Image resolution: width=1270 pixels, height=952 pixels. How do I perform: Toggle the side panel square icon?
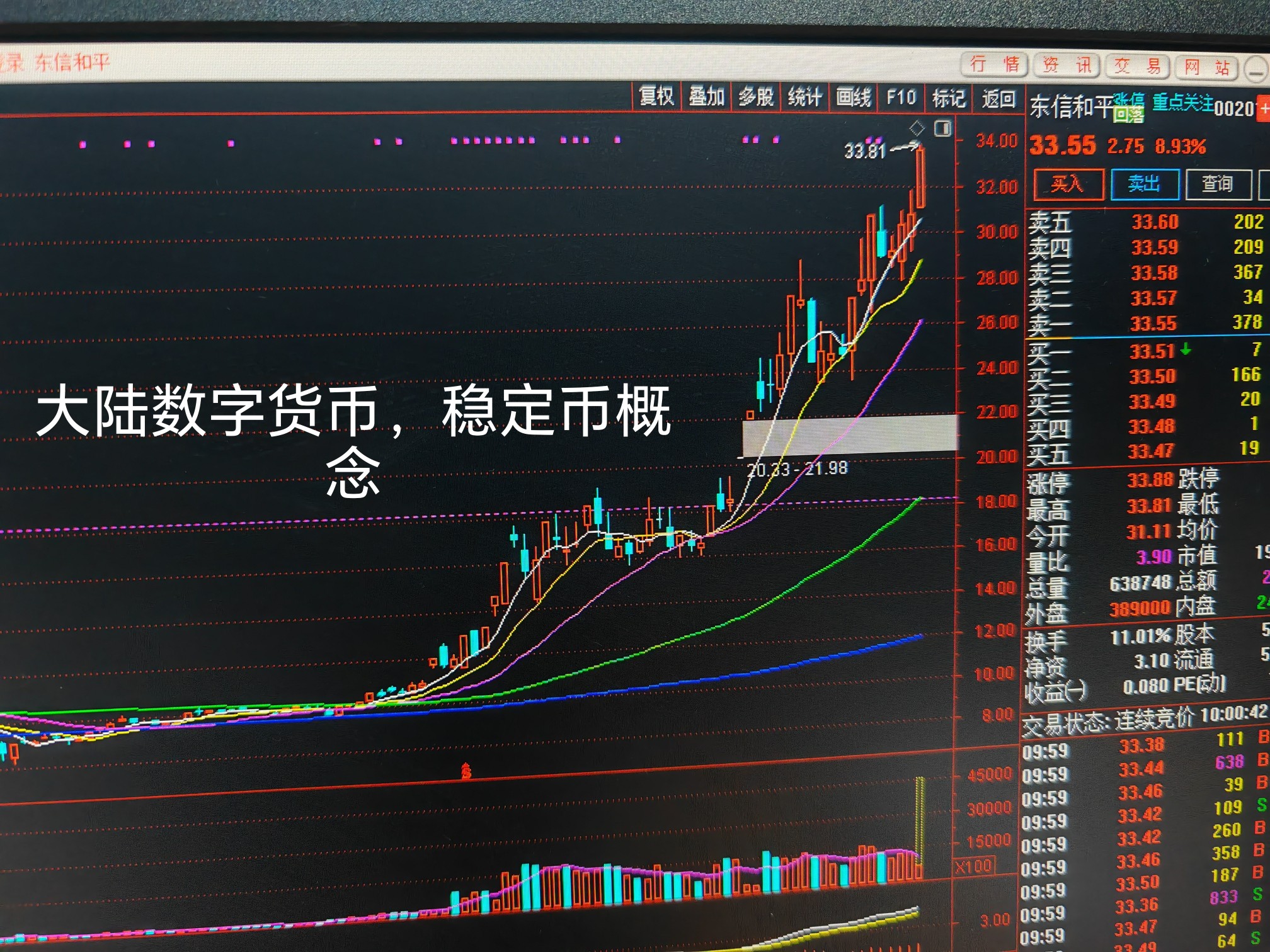click(943, 128)
